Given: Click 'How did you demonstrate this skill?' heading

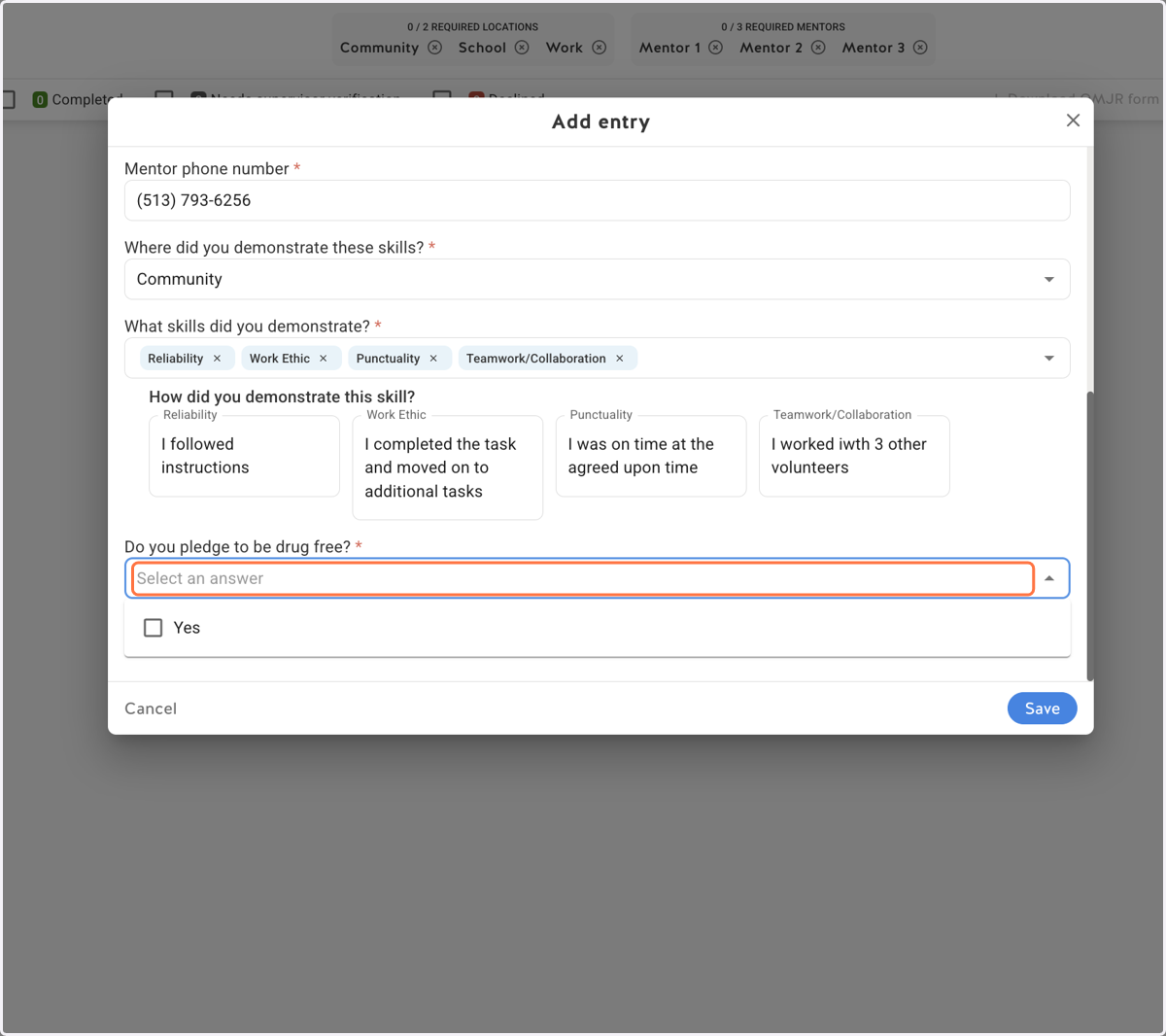Looking at the screenshot, I should (x=282, y=397).
